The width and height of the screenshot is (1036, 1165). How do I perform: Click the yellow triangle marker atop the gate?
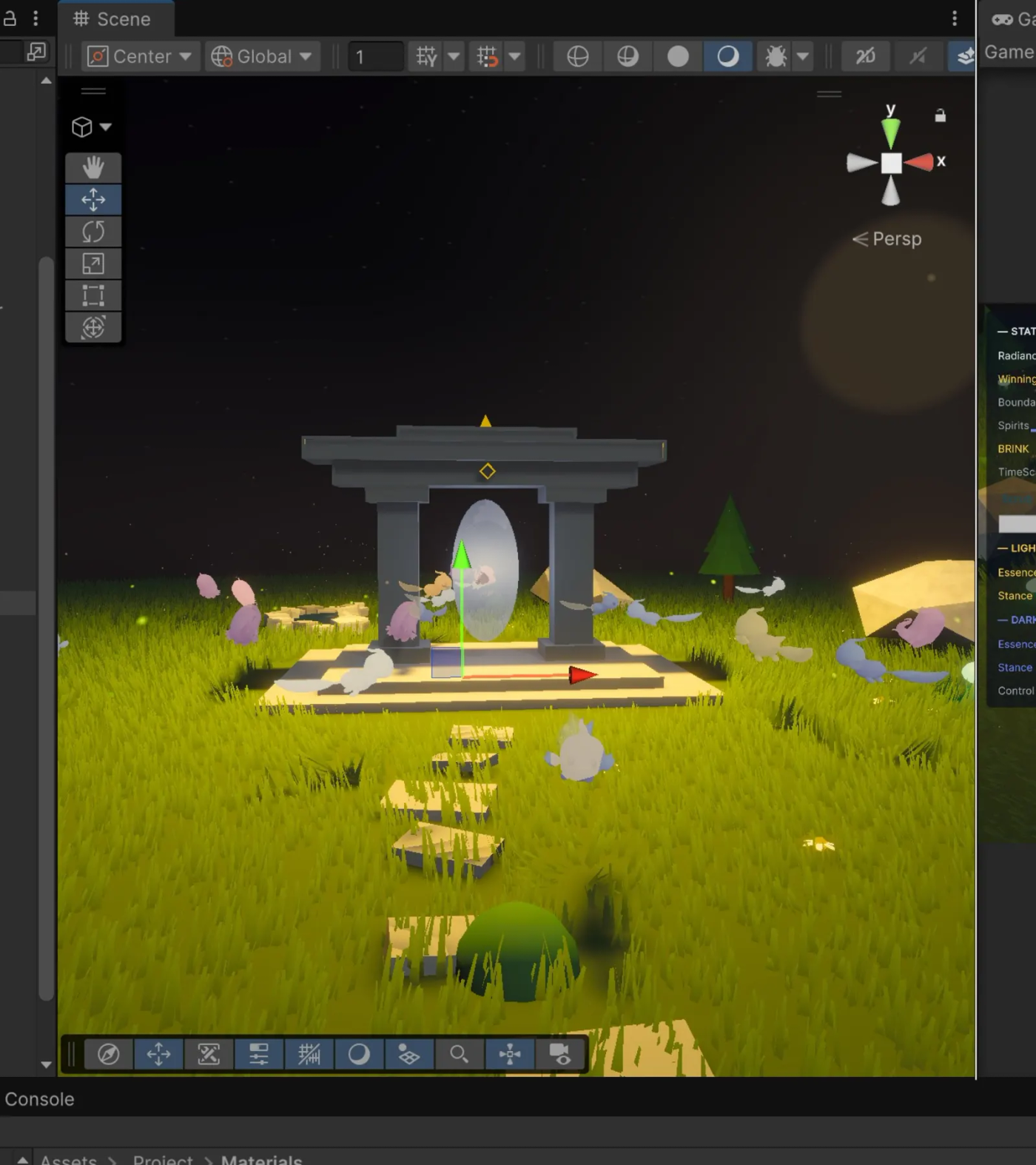click(485, 421)
